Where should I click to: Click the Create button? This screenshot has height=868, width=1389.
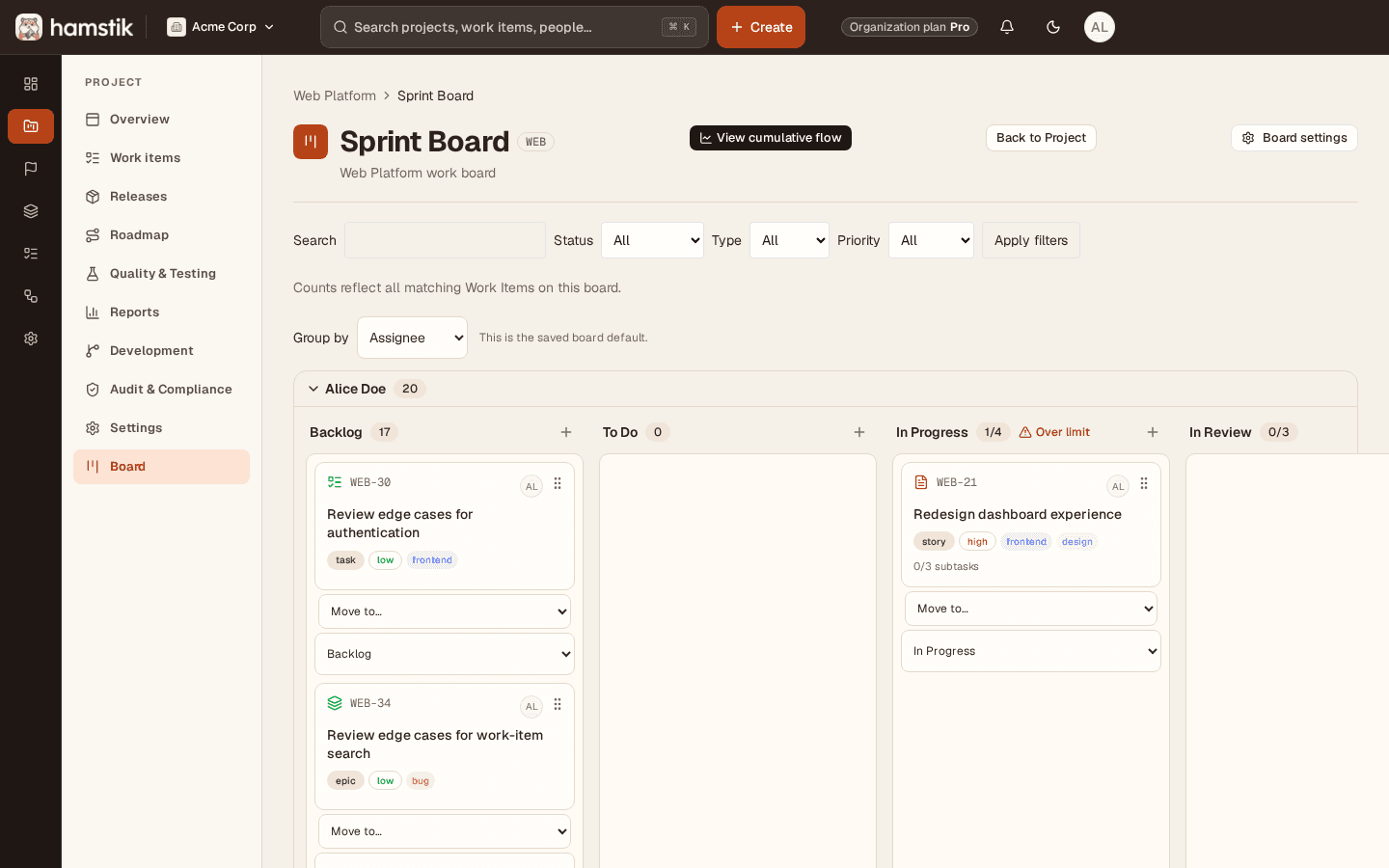click(761, 27)
